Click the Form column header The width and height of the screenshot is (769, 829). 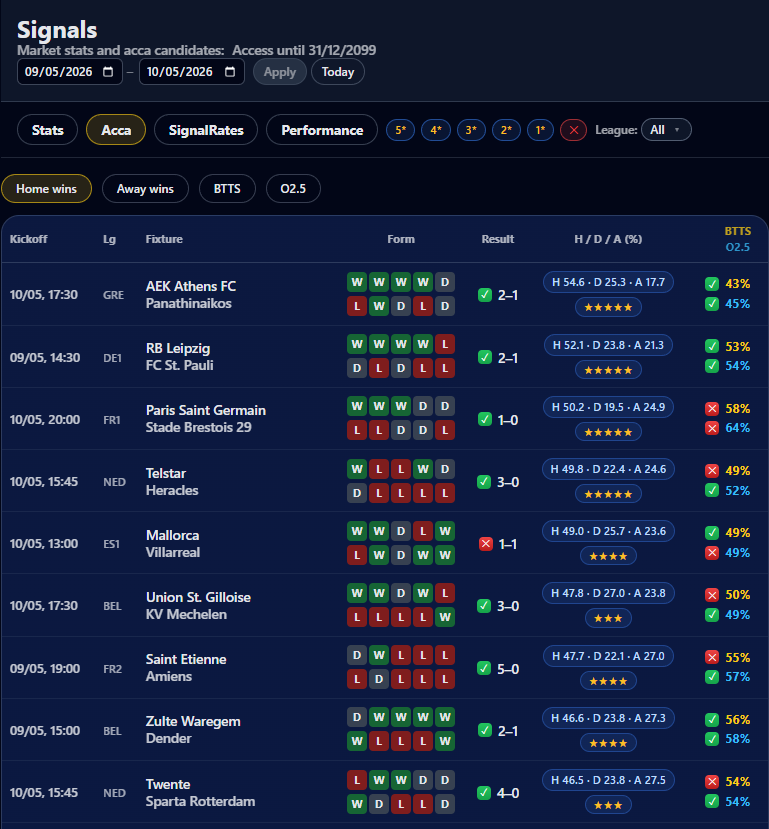401,239
